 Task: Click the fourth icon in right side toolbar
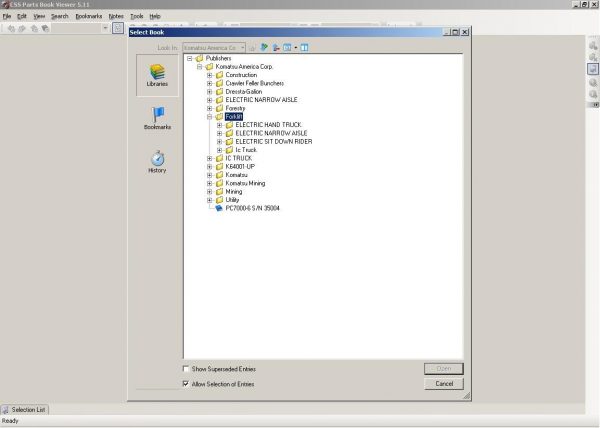tap(593, 82)
